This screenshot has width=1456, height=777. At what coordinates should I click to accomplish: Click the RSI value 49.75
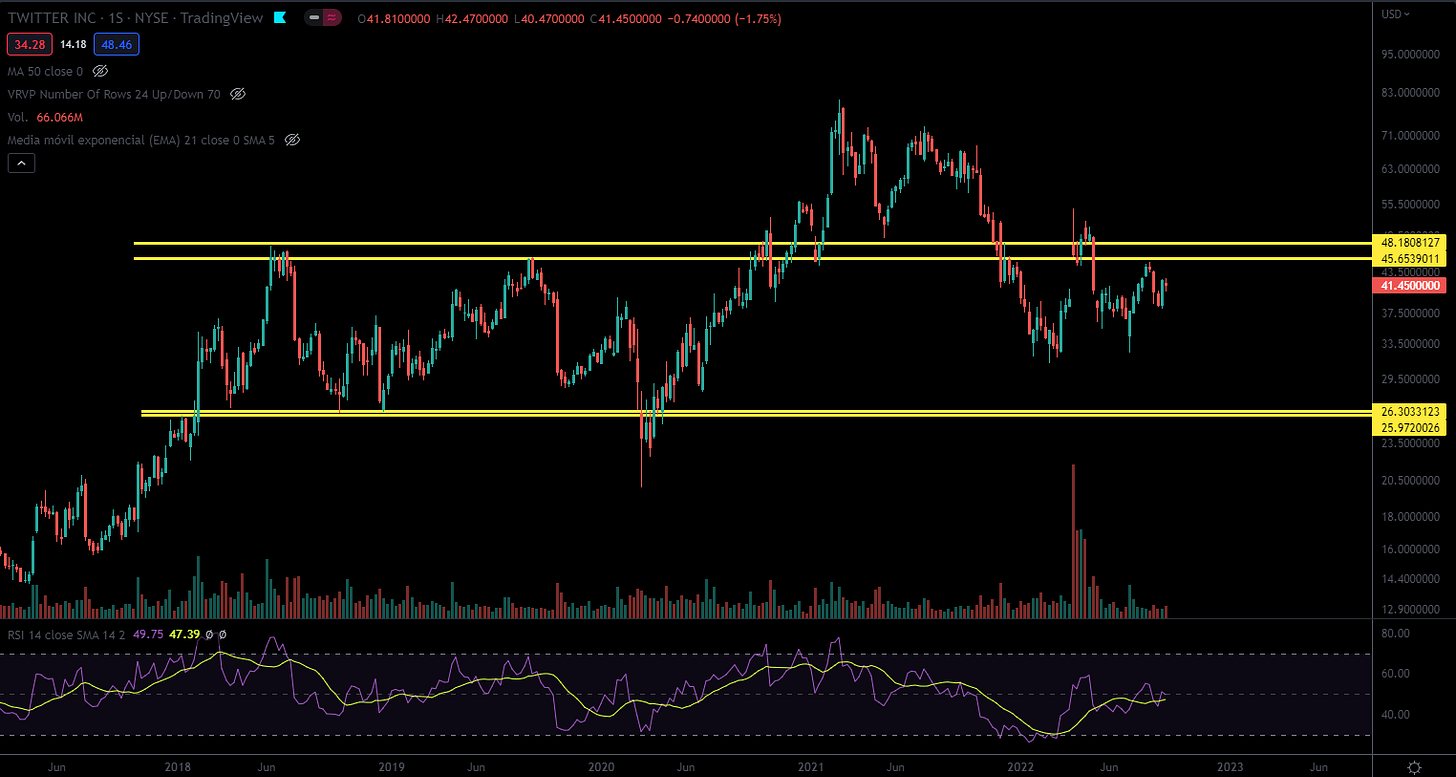[x=149, y=634]
